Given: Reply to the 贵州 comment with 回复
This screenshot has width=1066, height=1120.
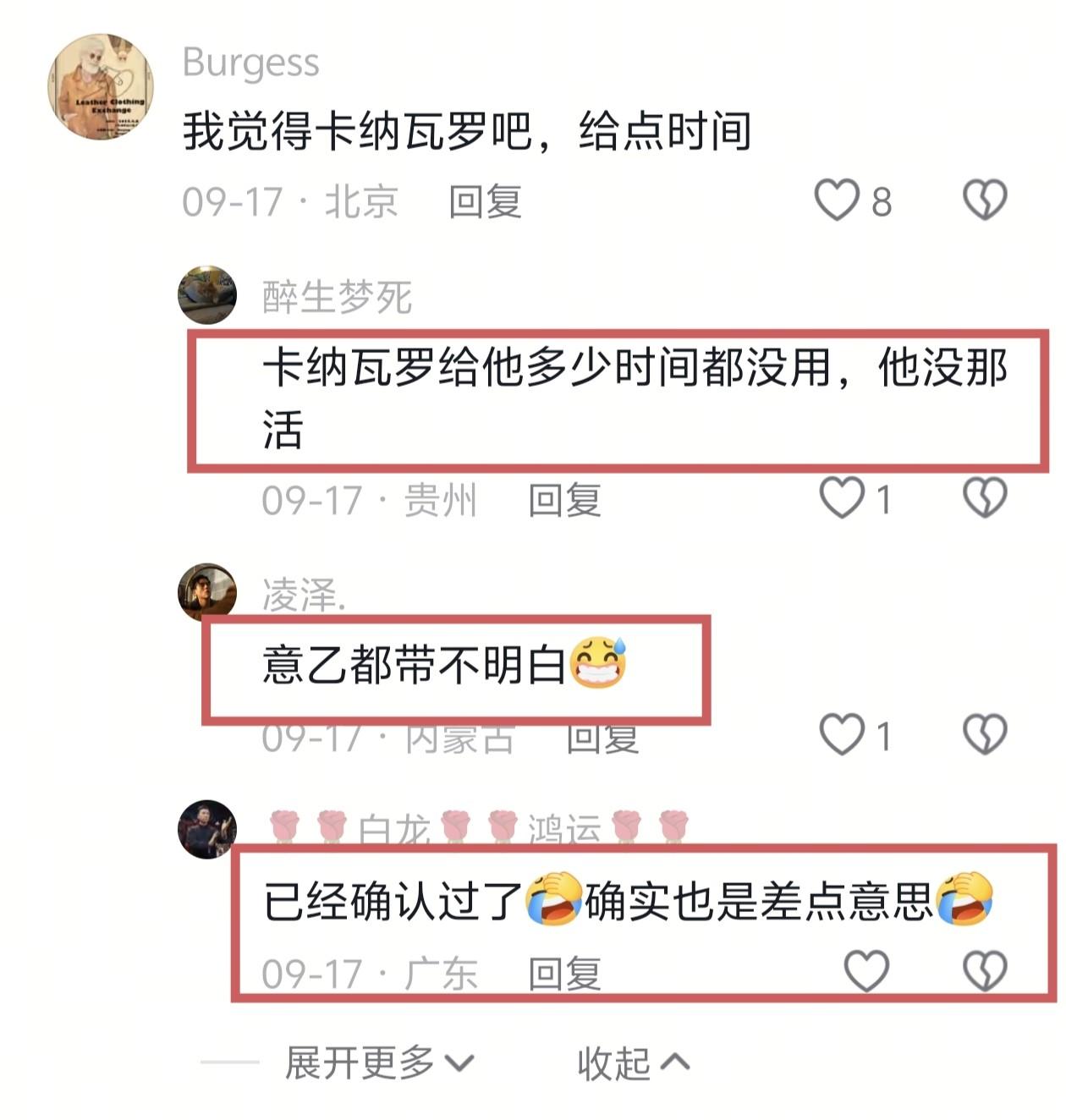Looking at the screenshot, I should (564, 500).
